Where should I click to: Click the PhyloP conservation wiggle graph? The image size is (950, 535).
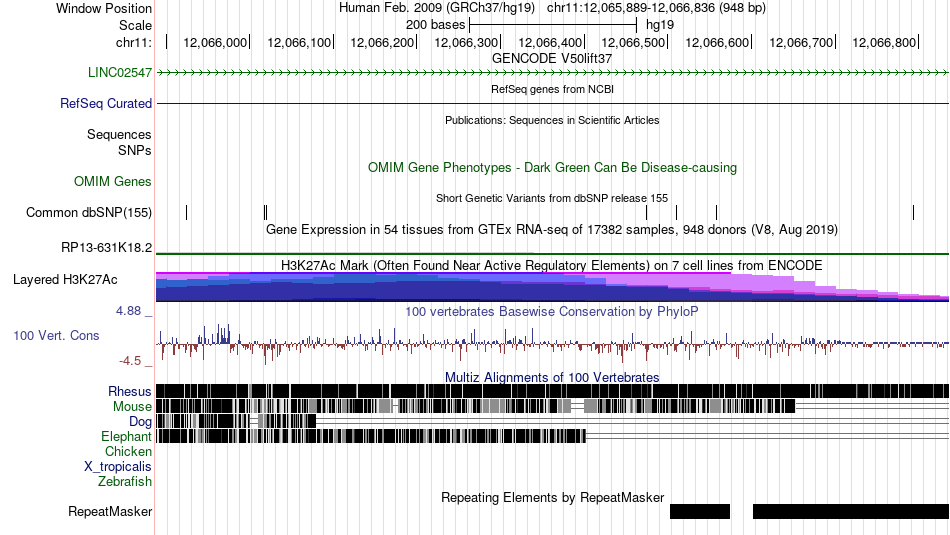click(553, 344)
